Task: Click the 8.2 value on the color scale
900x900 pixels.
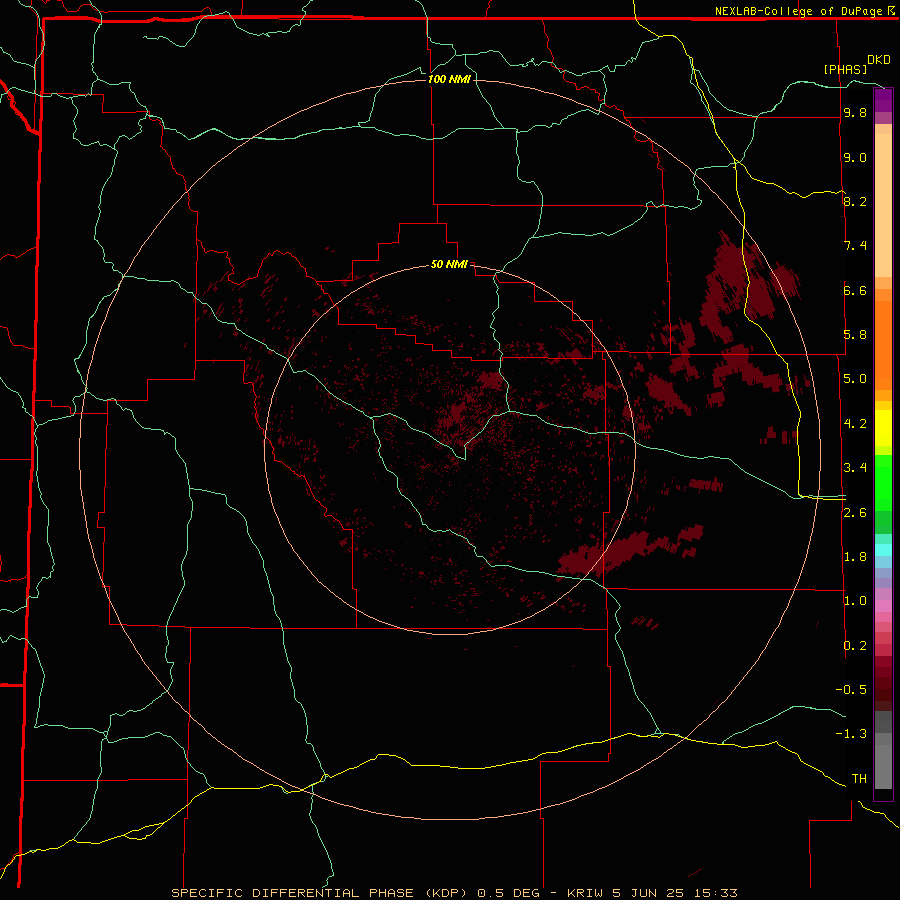Action: point(855,201)
